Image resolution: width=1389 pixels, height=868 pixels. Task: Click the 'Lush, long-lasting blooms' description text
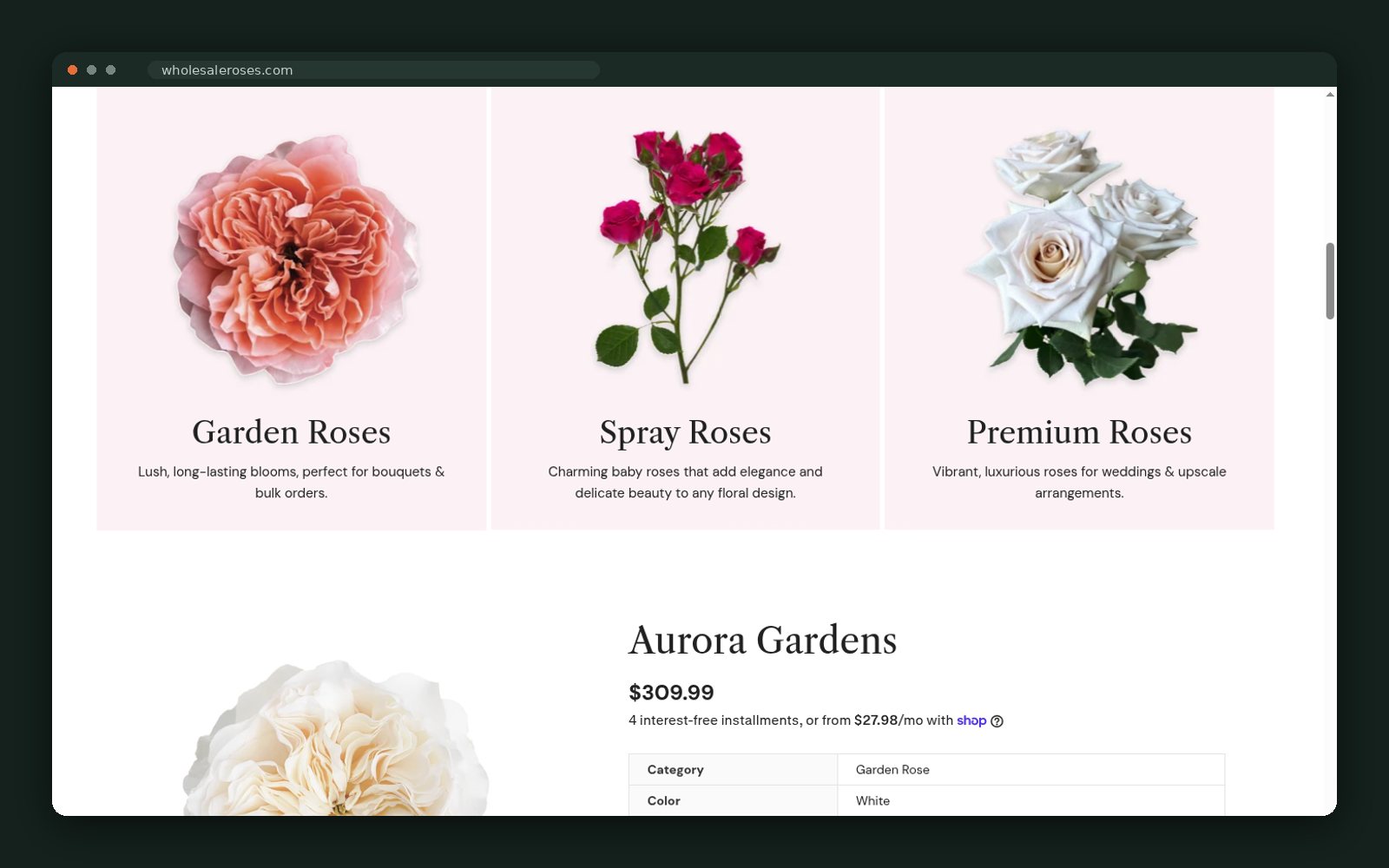point(292,483)
